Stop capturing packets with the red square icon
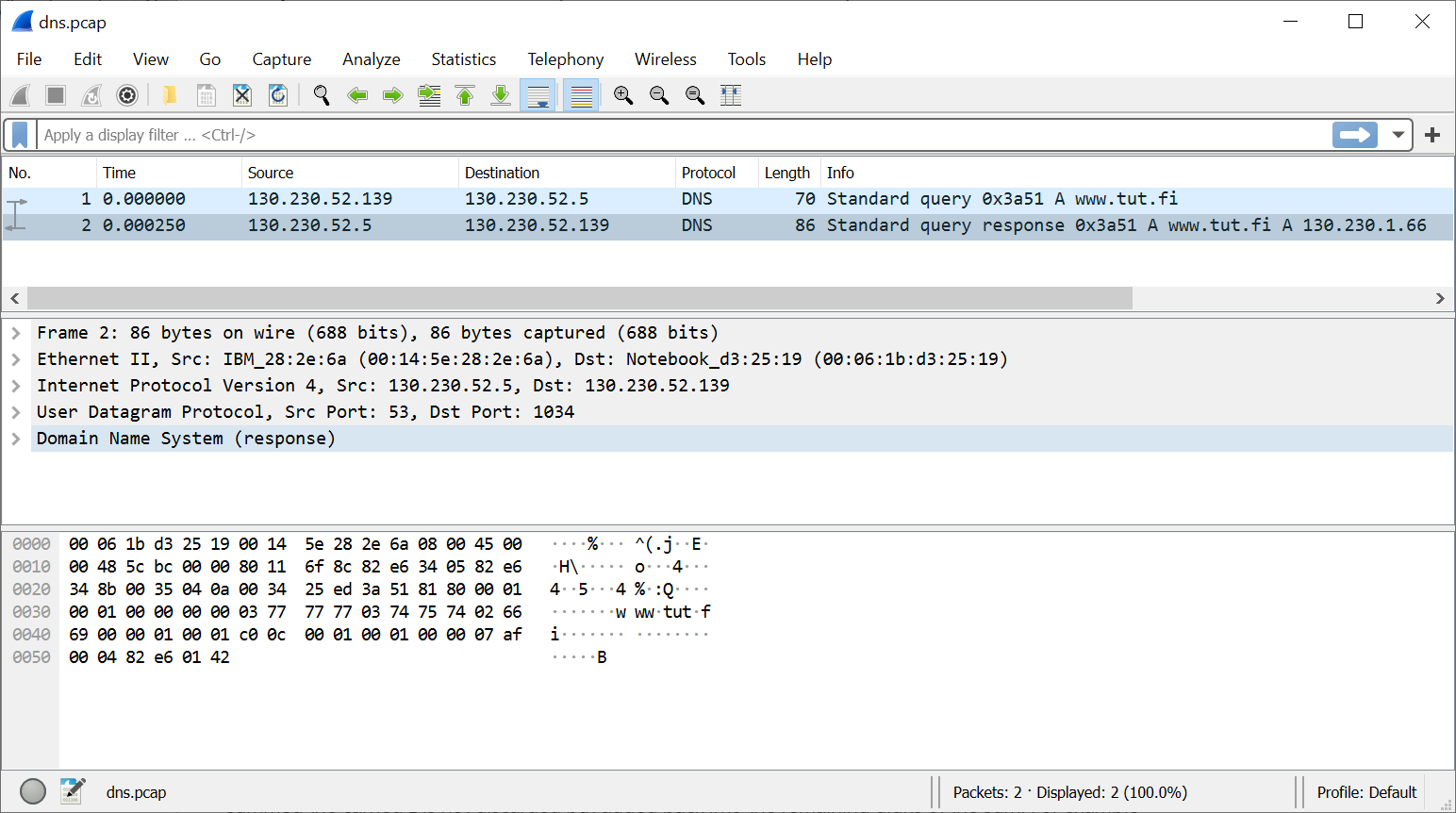 (x=55, y=94)
